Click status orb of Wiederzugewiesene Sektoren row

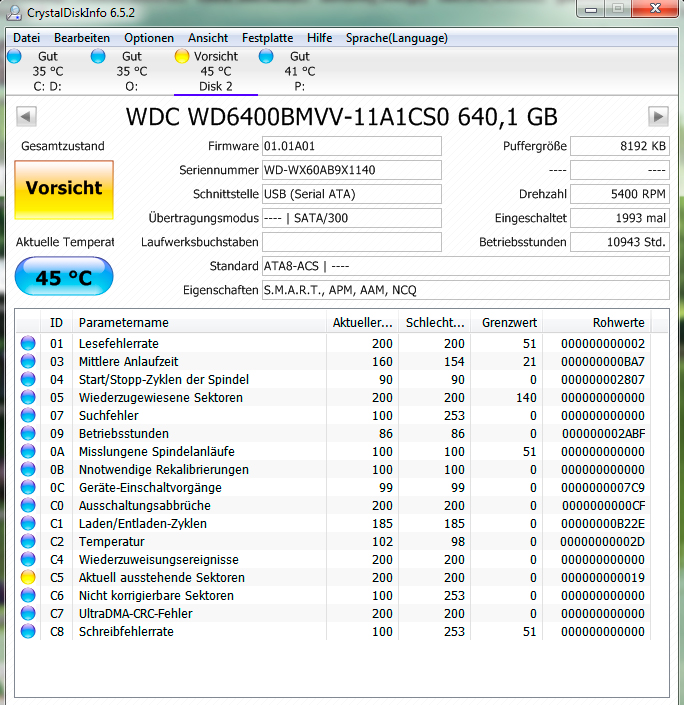pyautogui.click(x=28, y=397)
